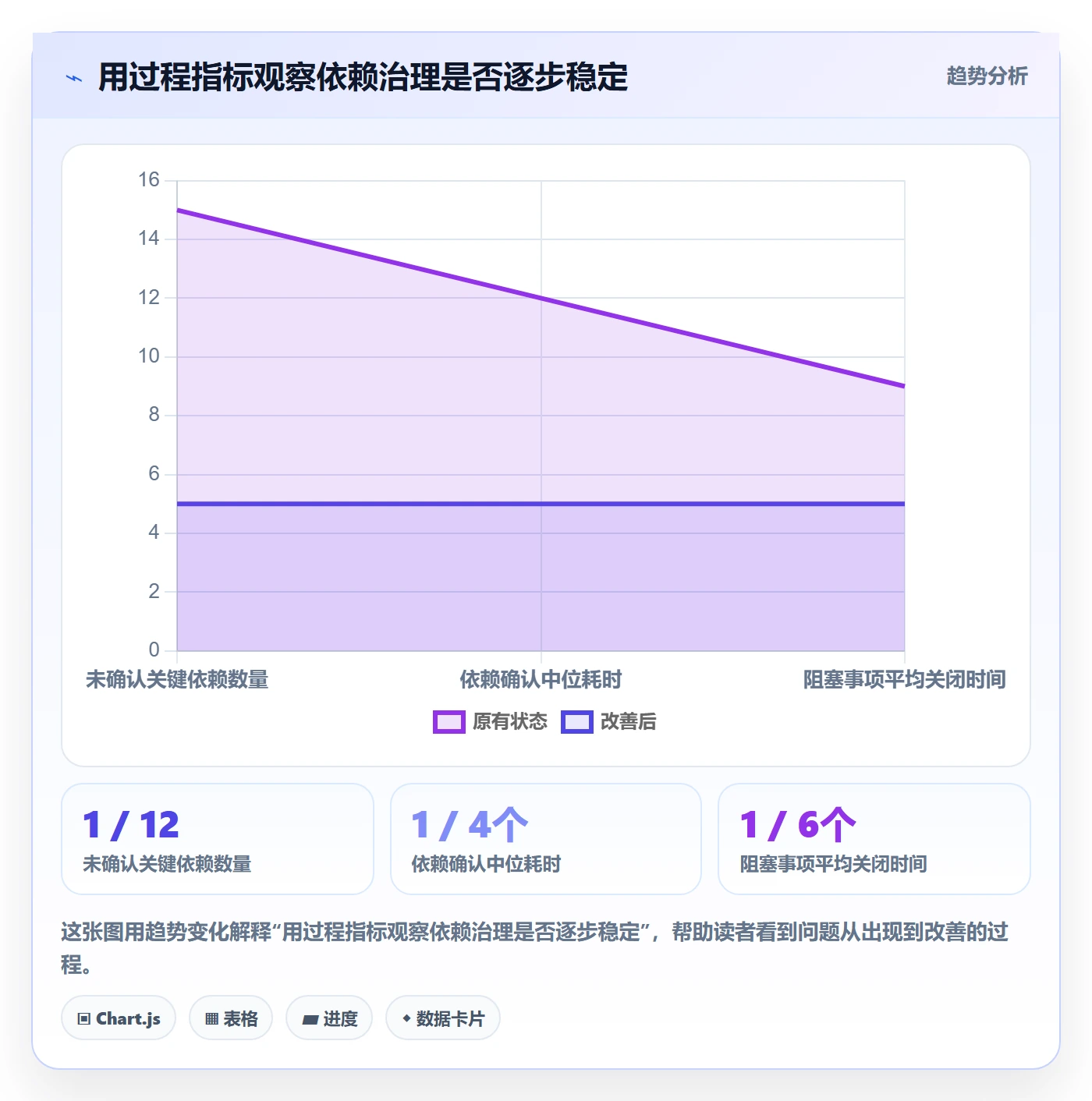The height and width of the screenshot is (1101, 1092).
Task: Click the 依赖确认中位耗时 x-axis label
Action: [541, 679]
